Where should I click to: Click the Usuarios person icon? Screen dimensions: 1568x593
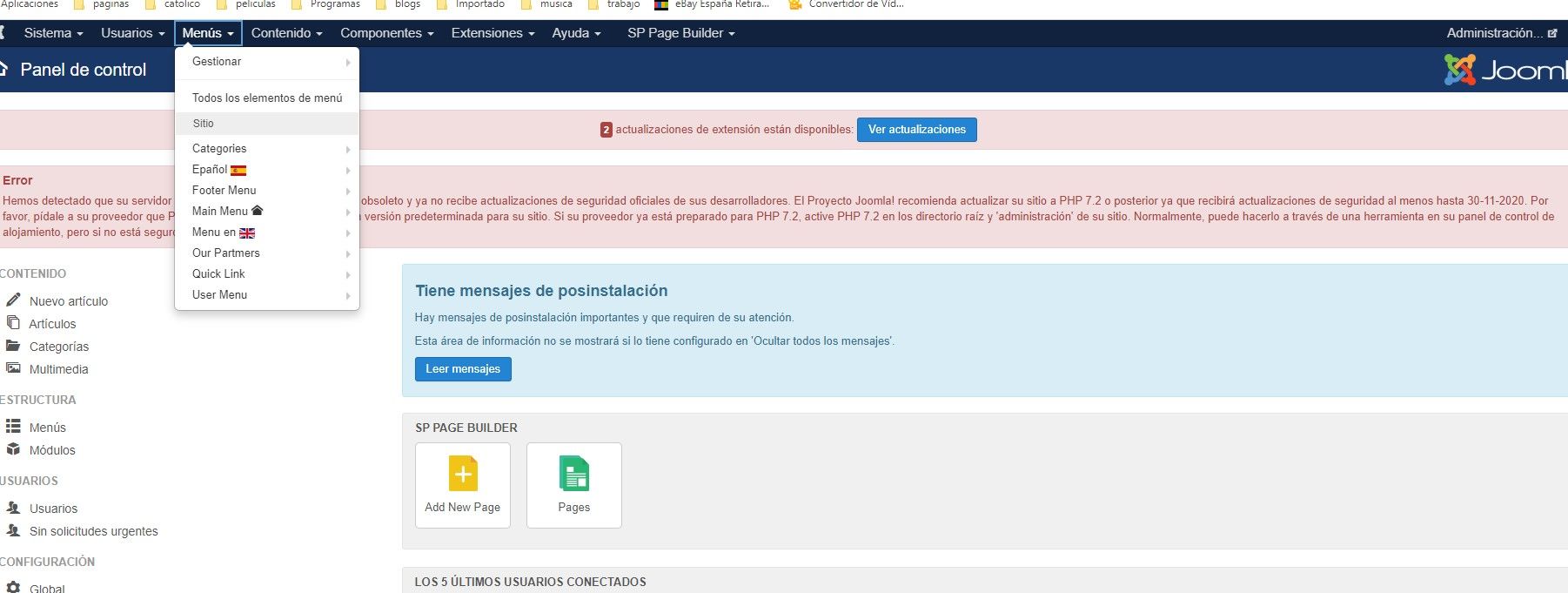[x=13, y=507]
